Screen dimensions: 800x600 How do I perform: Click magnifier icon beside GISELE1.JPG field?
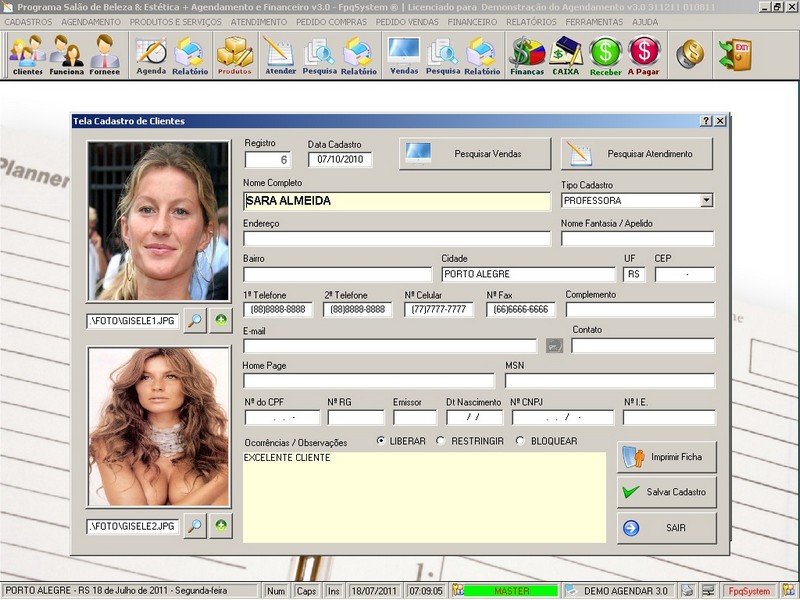[194, 321]
